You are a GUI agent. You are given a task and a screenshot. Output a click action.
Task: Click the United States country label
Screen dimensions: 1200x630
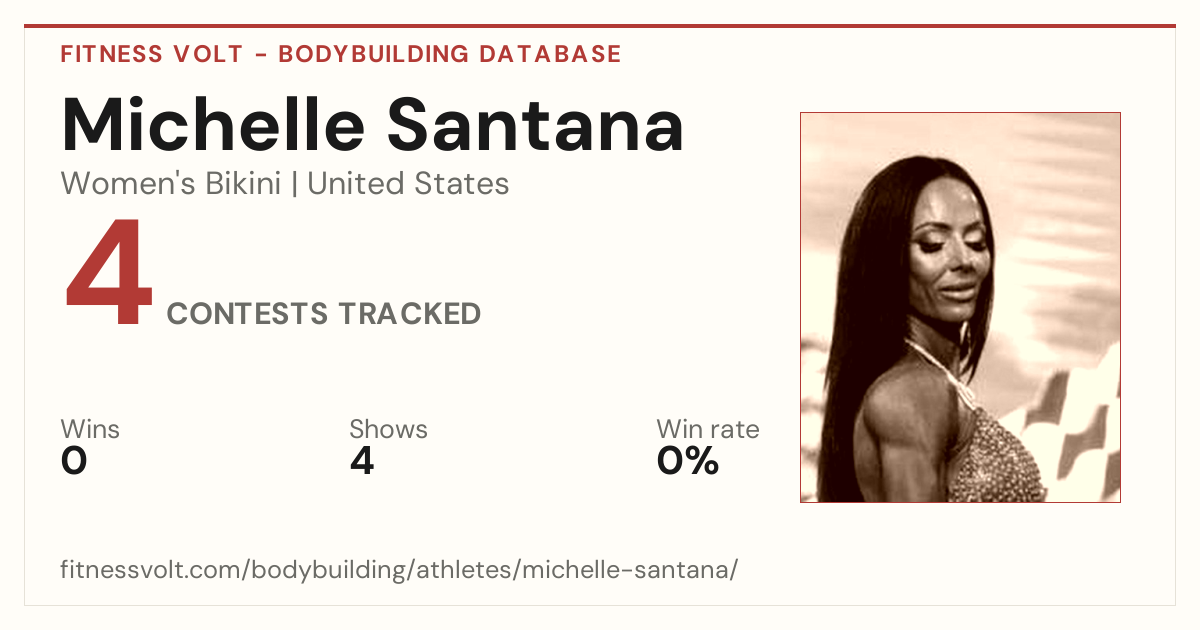[408, 184]
